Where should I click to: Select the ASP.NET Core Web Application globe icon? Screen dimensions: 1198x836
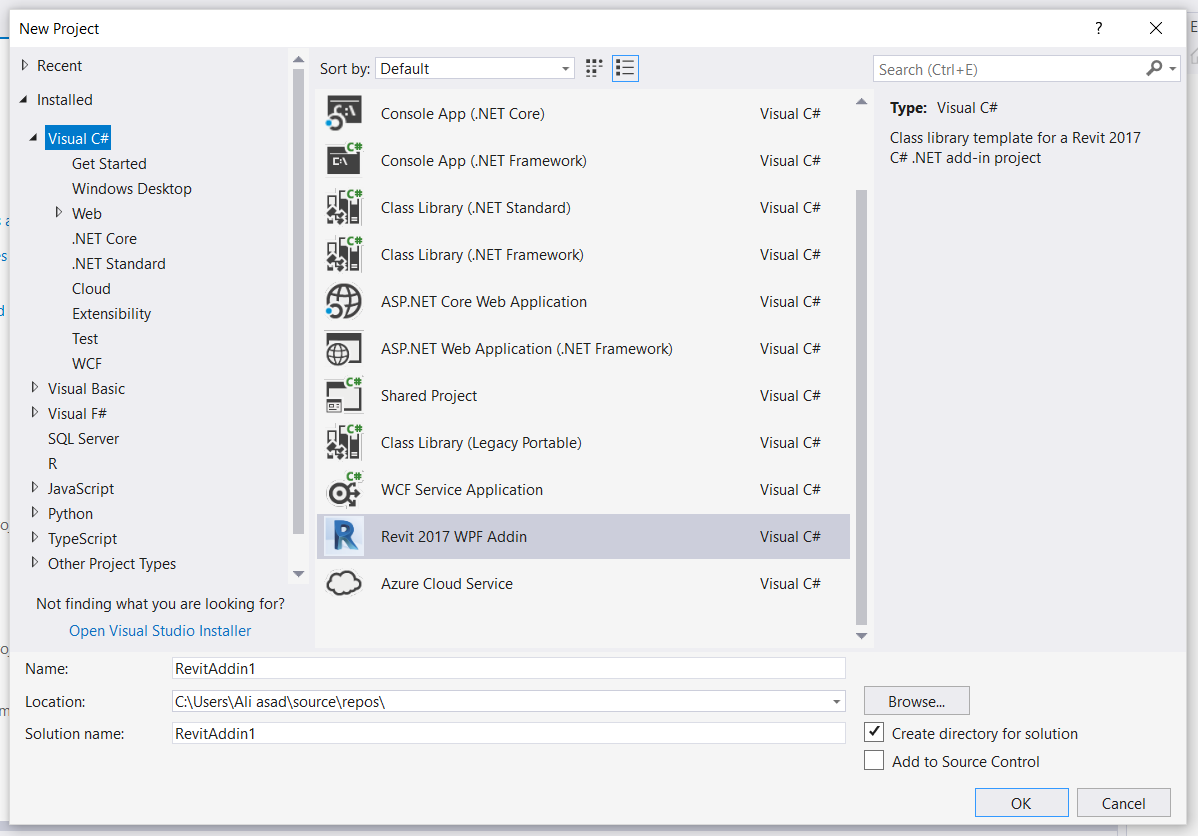344,301
